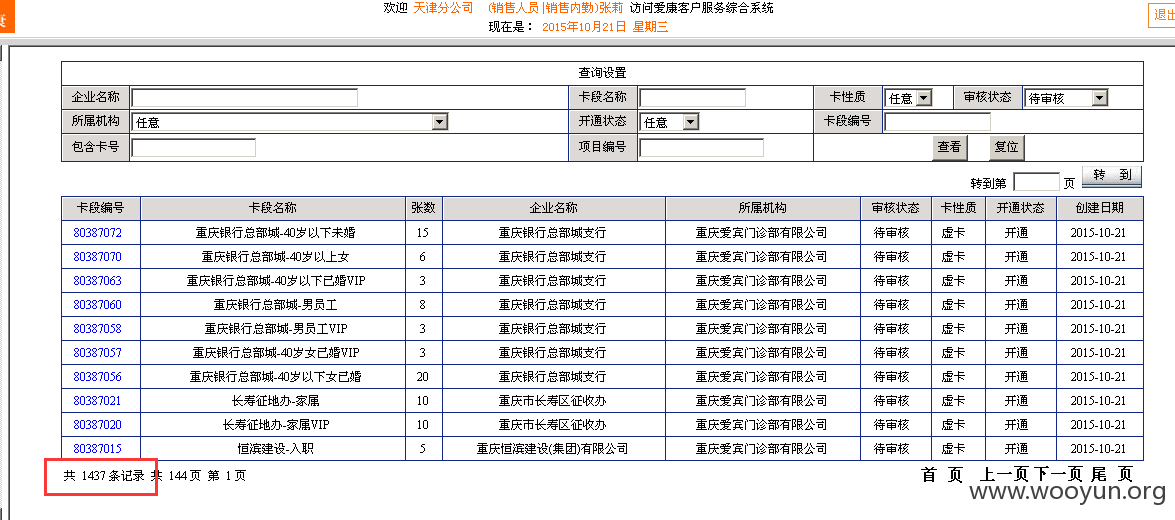Click the 转到 go-to-page button
This screenshot has height=520, width=1175.
1112,177
